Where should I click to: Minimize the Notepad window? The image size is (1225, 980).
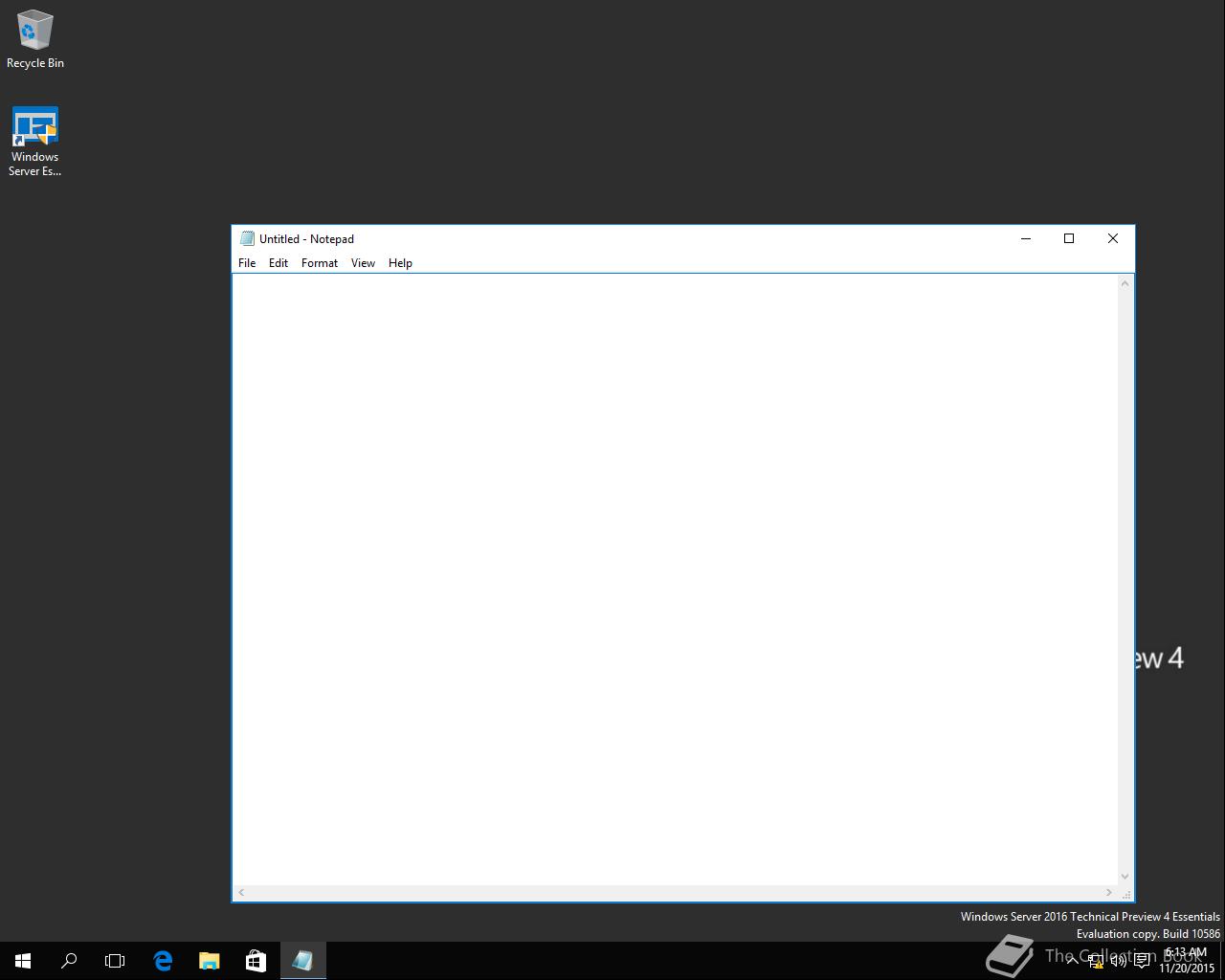pos(1026,238)
